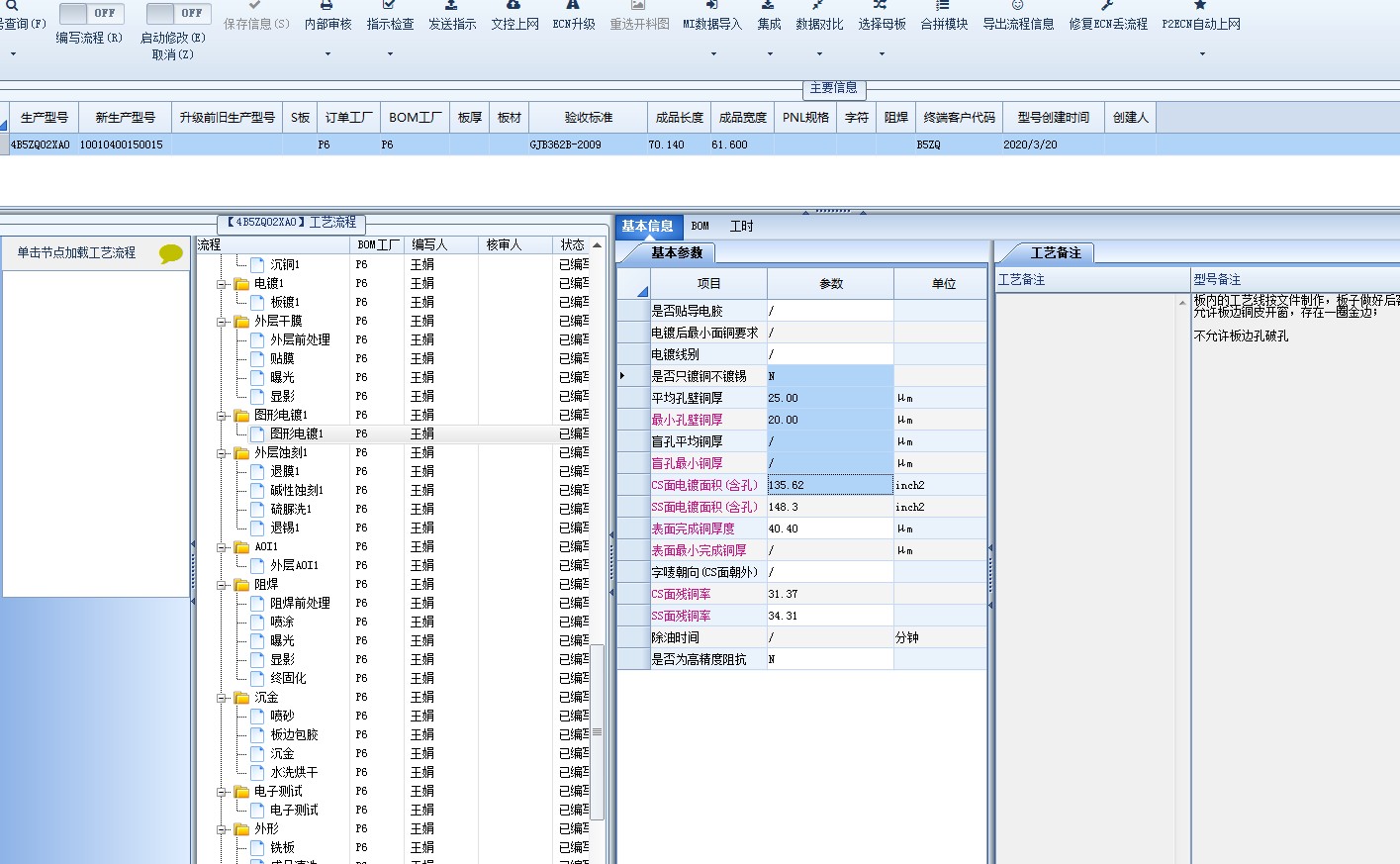
Task: Collapse the AOI1 tree node
Action: click(x=223, y=547)
